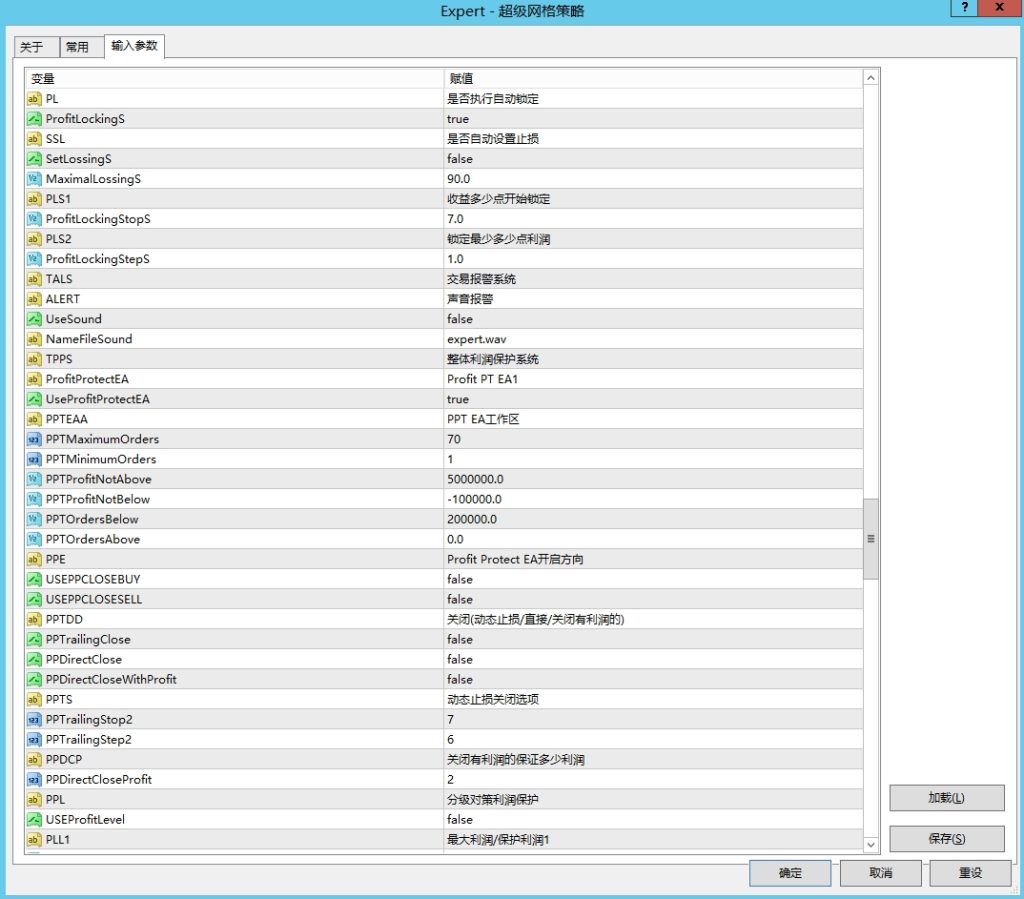Click the integer icon beside PPTMaximumOrders
Image resolution: width=1024 pixels, height=899 pixels.
(34, 439)
